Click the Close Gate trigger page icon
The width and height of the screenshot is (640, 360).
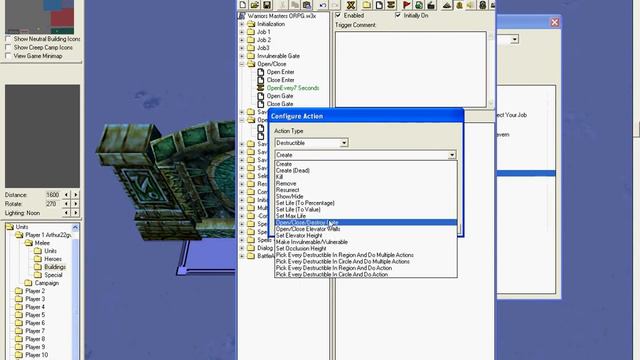[x=260, y=104]
